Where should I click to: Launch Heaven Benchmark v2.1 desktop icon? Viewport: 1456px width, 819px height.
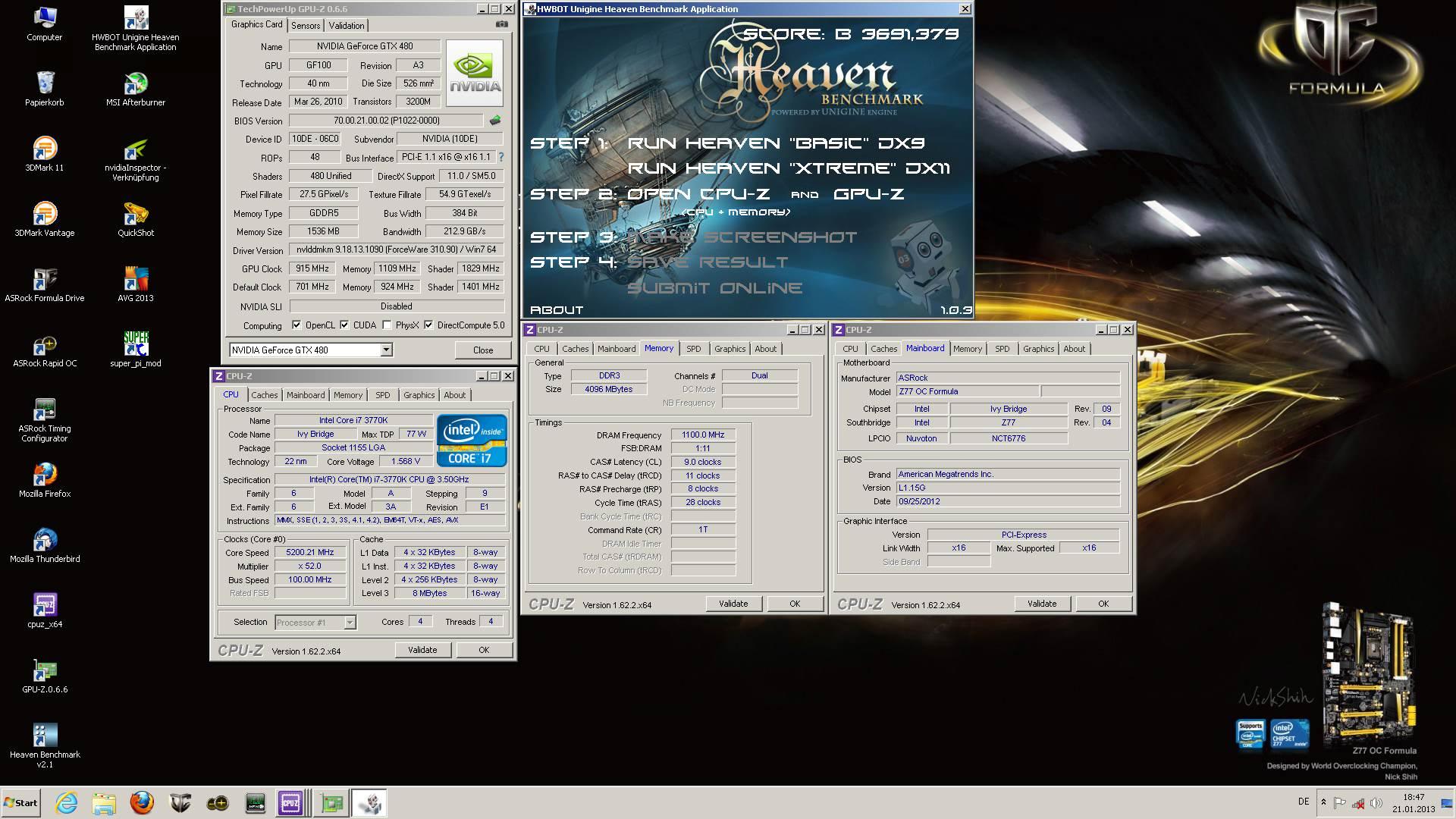point(44,746)
